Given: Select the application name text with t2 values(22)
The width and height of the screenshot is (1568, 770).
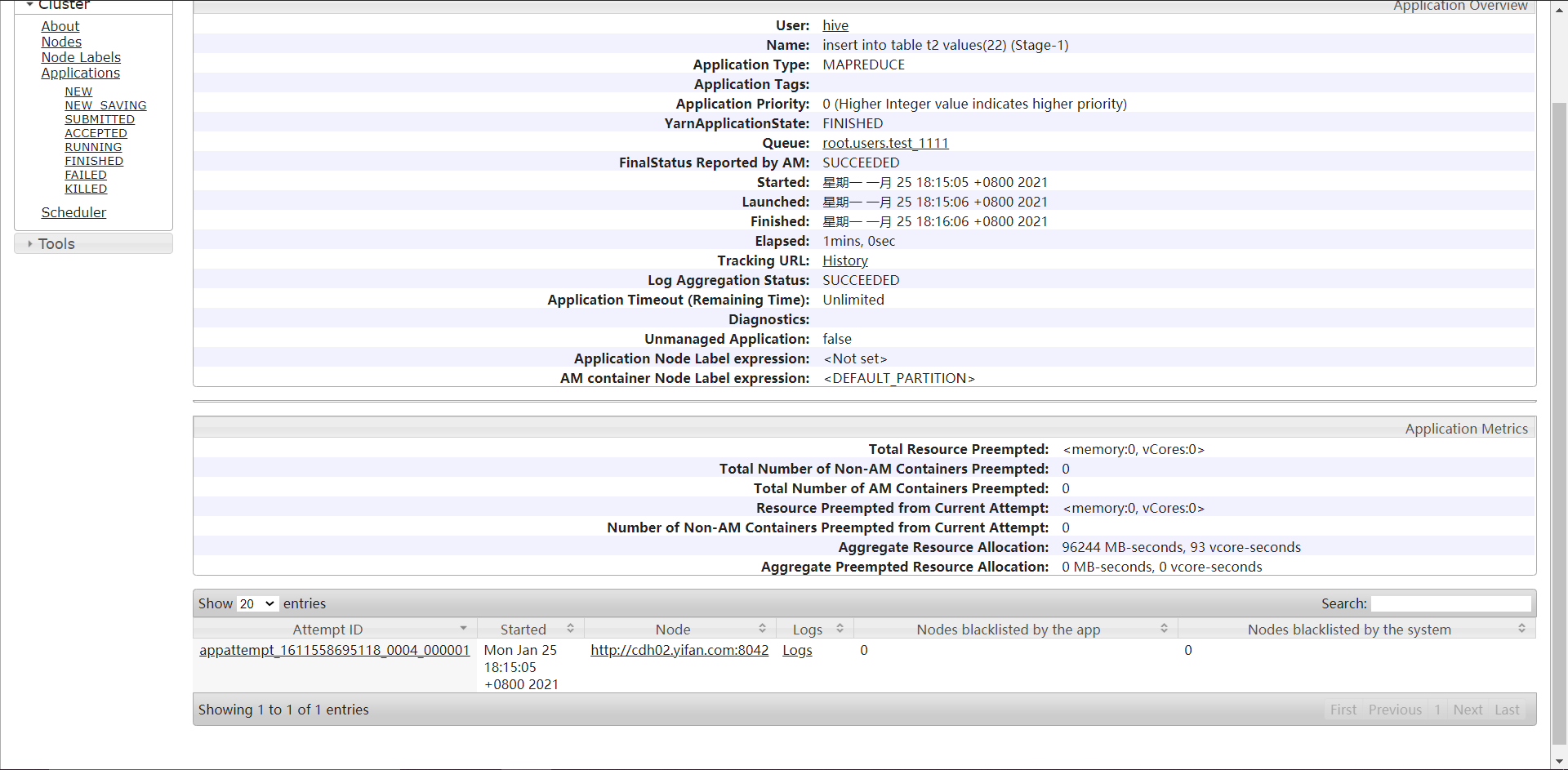Looking at the screenshot, I should click(x=945, y=45).
